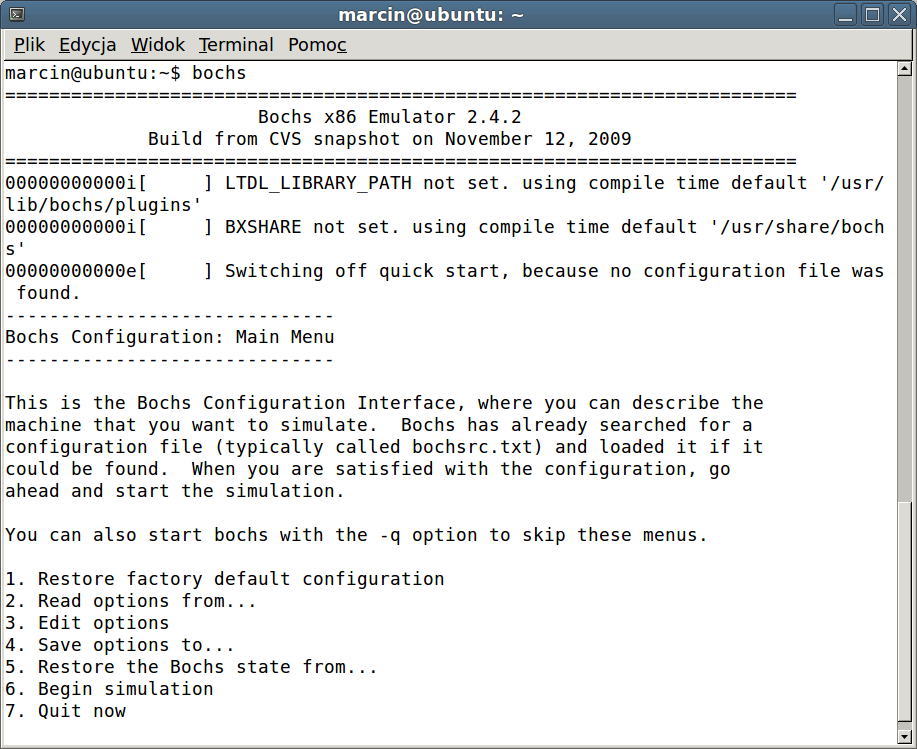Minimize the terminal window
This screenshot has width=917, height=749.
848,14
